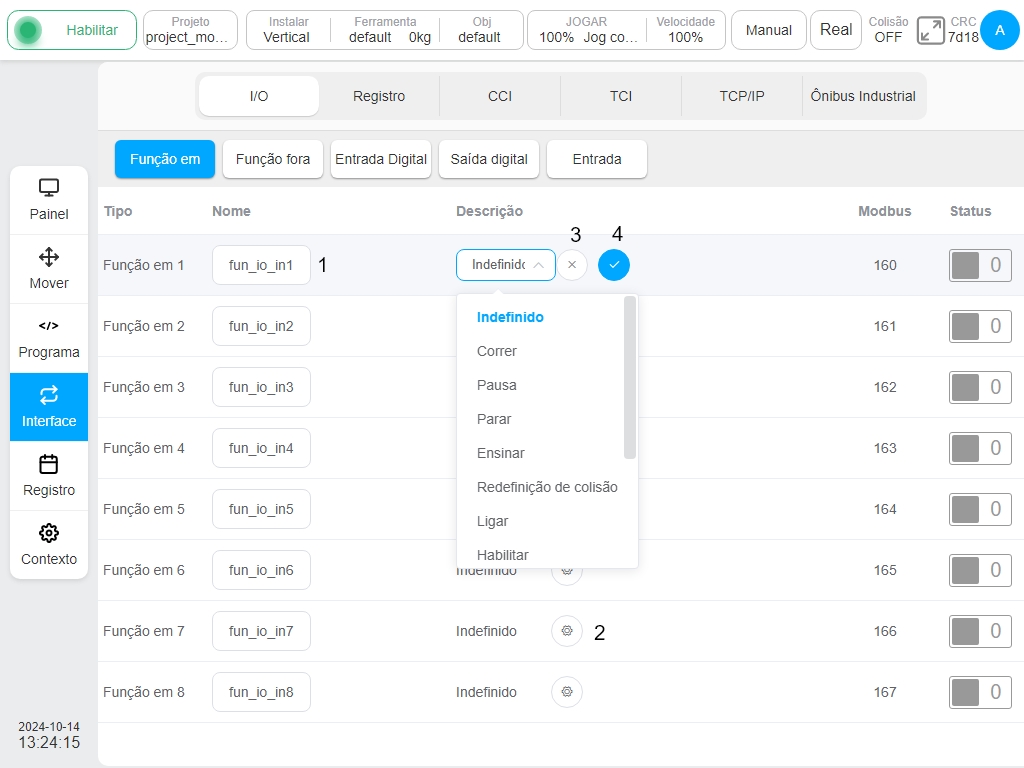Click the gear icon for Função em 6
1024x768 pixels.
click(567, 570)
